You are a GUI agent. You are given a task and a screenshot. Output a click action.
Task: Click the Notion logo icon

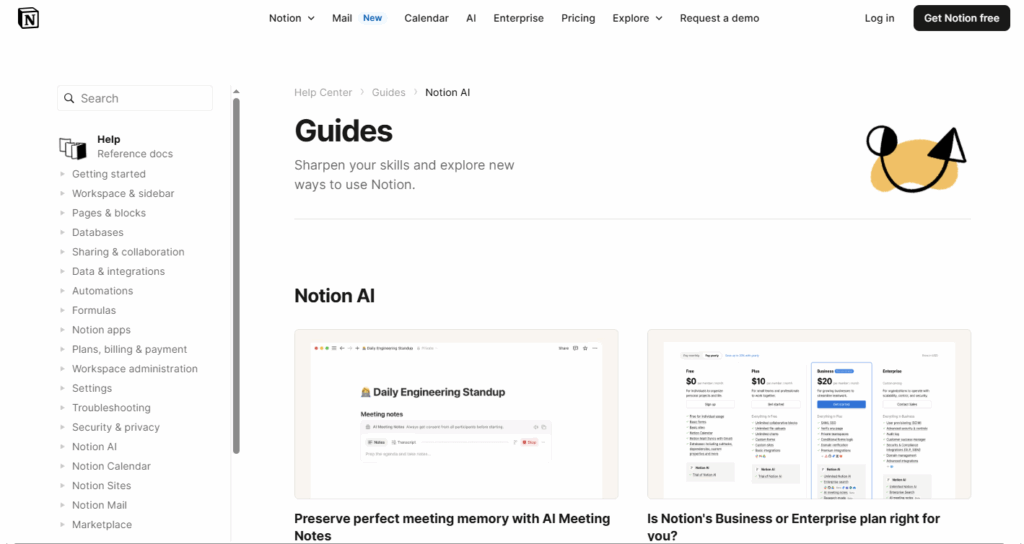coord(28,18)
